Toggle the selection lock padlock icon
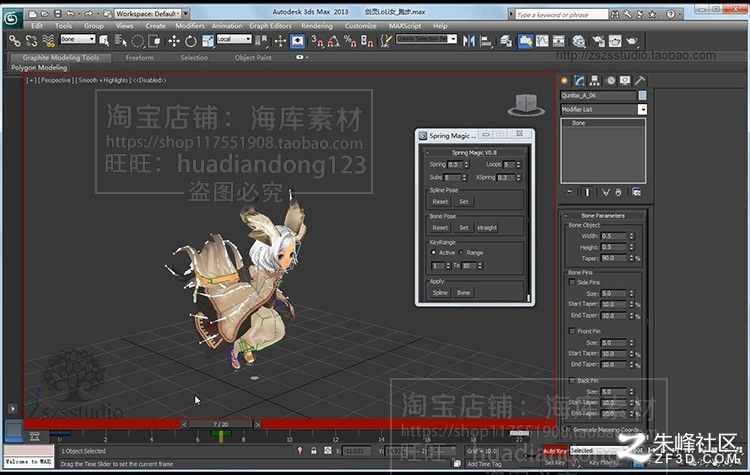750x475 pixels. point(314,451)
